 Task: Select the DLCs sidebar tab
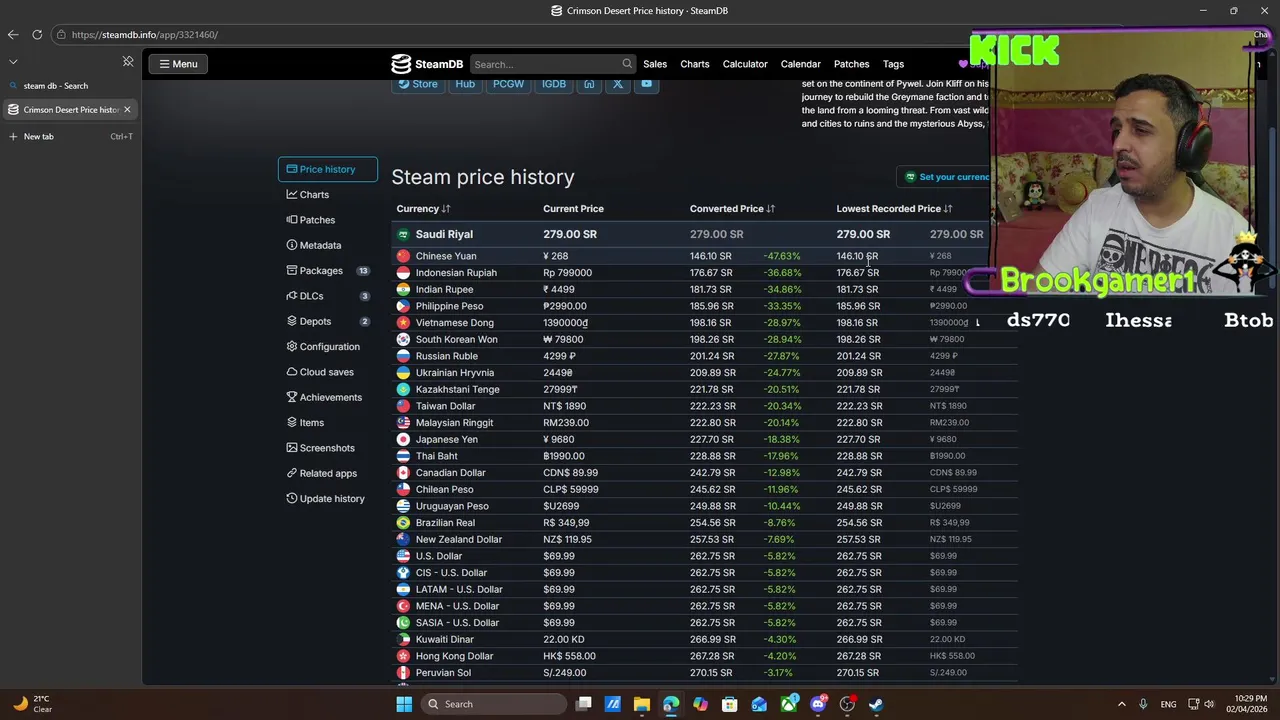(328, 296)
